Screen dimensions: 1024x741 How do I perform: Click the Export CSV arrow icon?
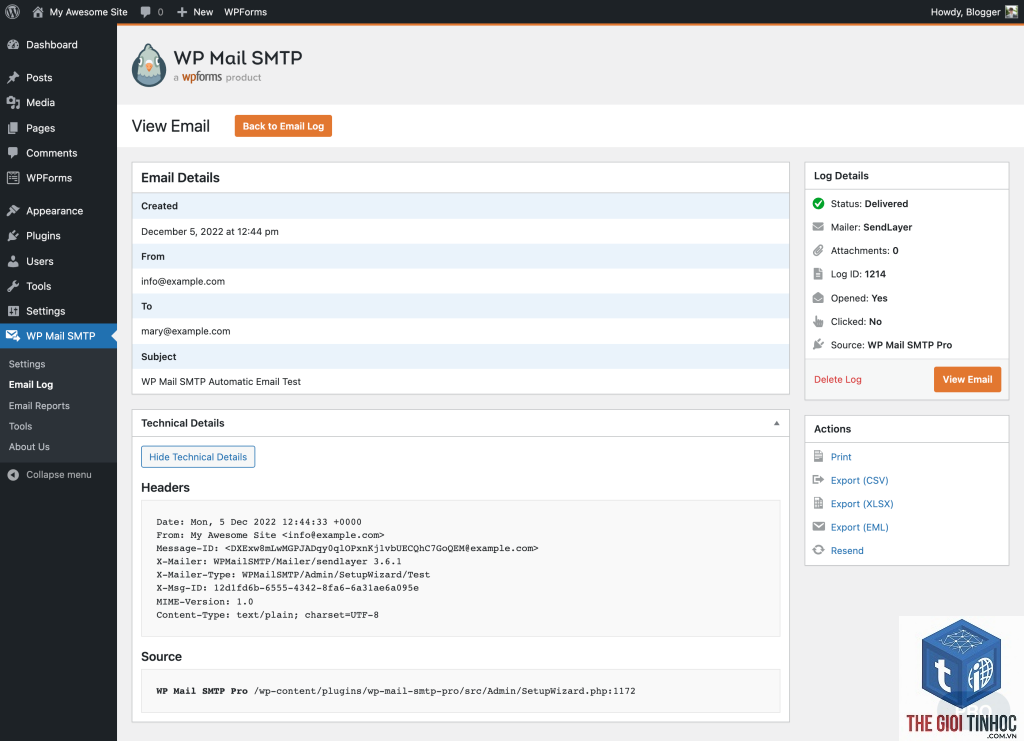(818, 480)
